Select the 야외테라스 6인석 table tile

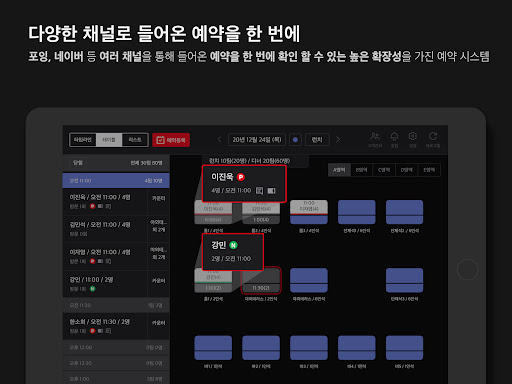tap(309, 280)
